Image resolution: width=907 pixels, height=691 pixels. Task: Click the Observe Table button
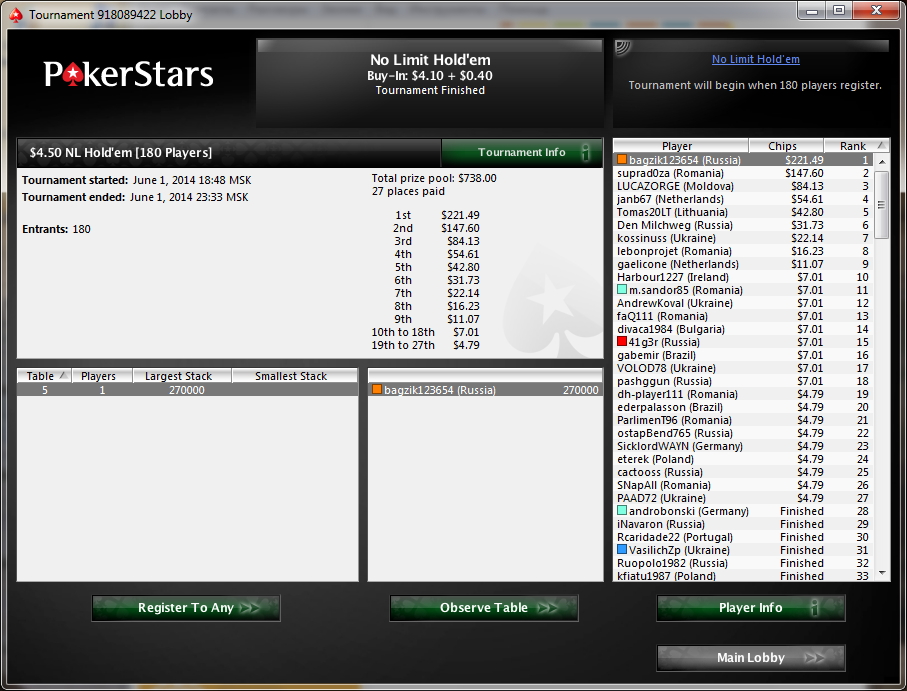coord(484,608)
